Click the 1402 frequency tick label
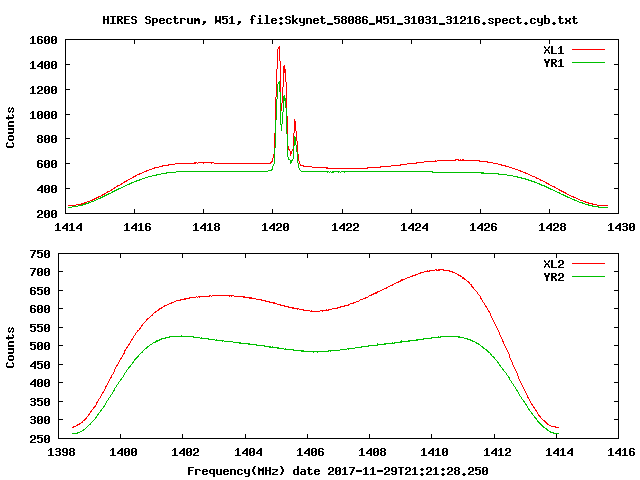 (x=185, y=452)
